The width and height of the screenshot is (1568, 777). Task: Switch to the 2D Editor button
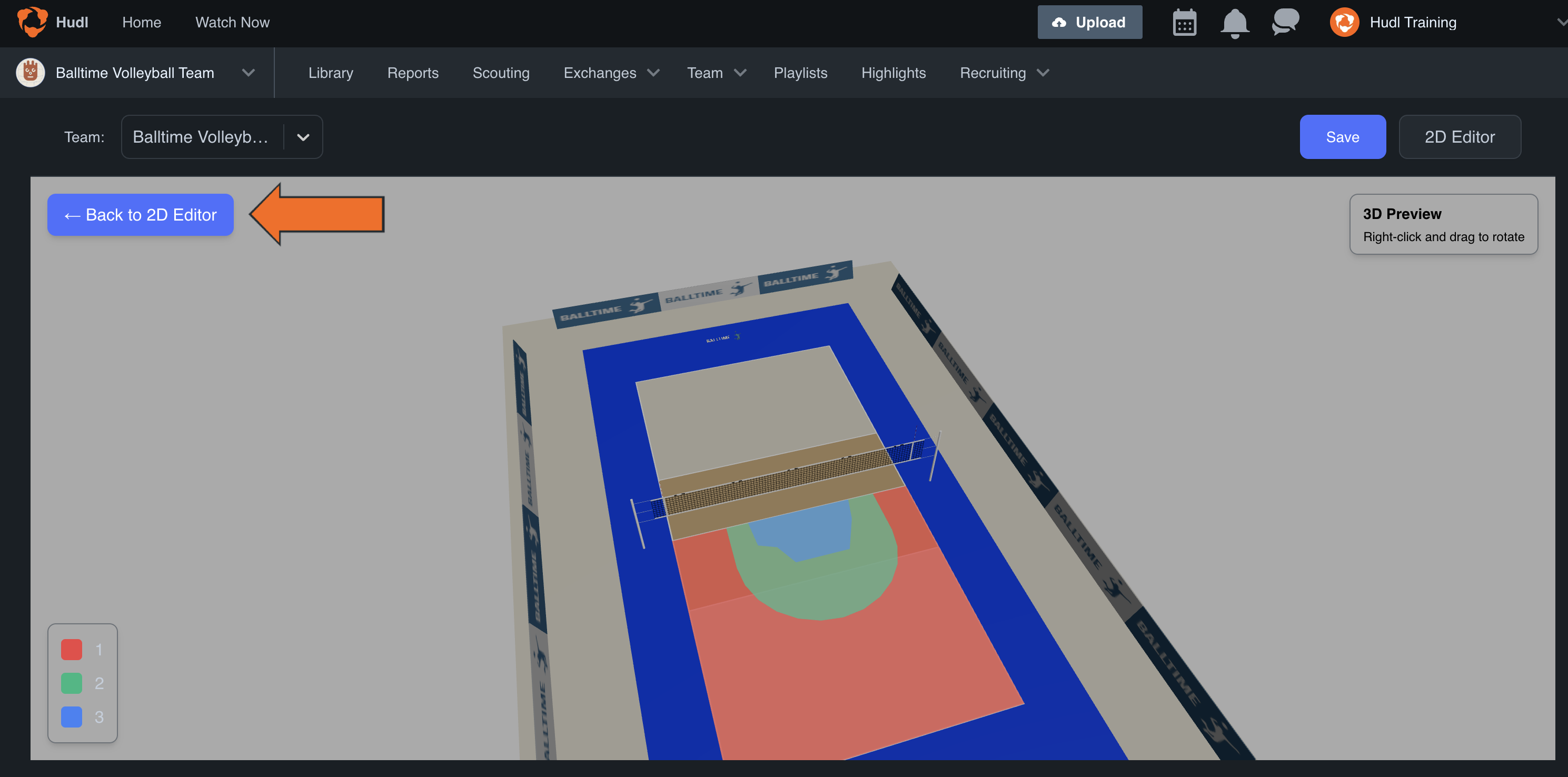click(x=1459, y=137)
